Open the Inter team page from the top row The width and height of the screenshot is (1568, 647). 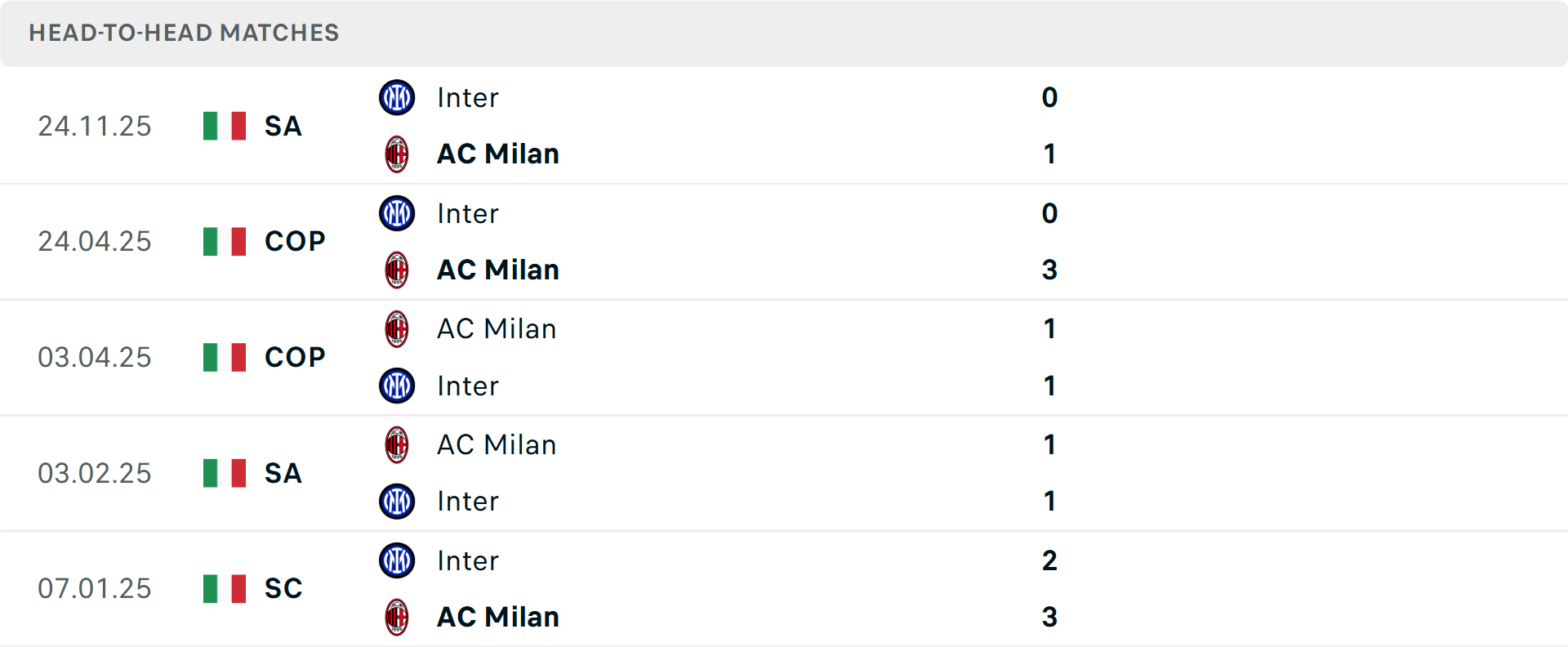466,97
